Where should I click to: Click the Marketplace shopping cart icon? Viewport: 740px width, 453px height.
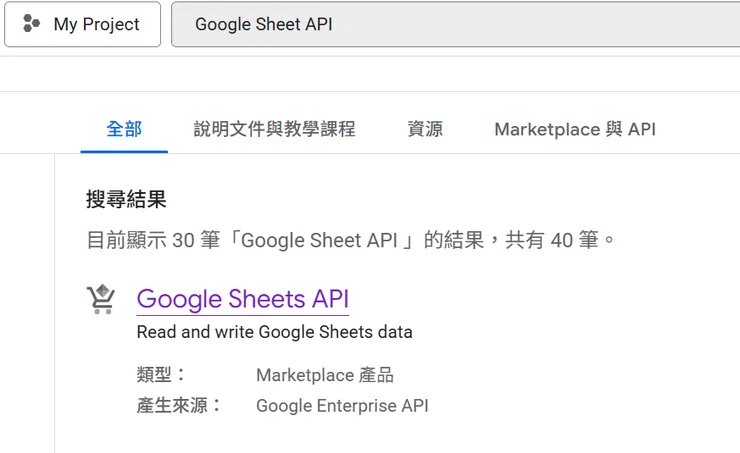101,299
